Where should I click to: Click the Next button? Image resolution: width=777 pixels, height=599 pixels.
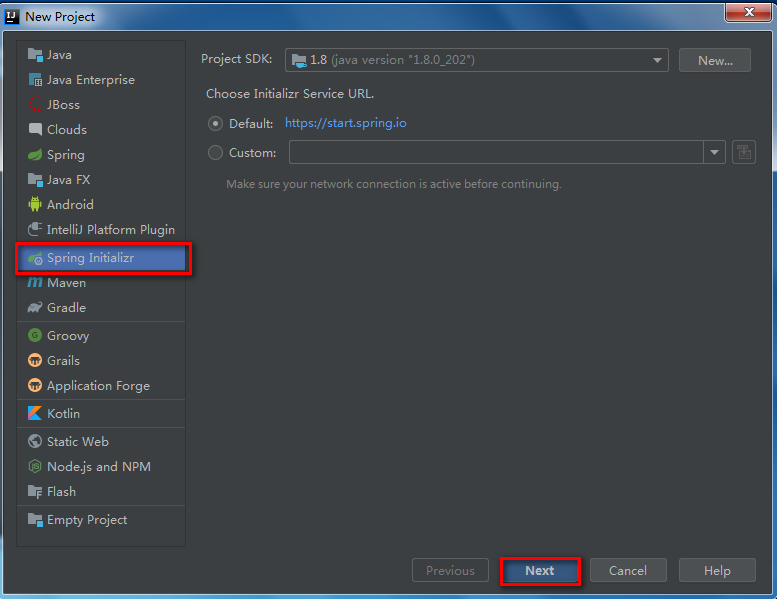[540, 571]
